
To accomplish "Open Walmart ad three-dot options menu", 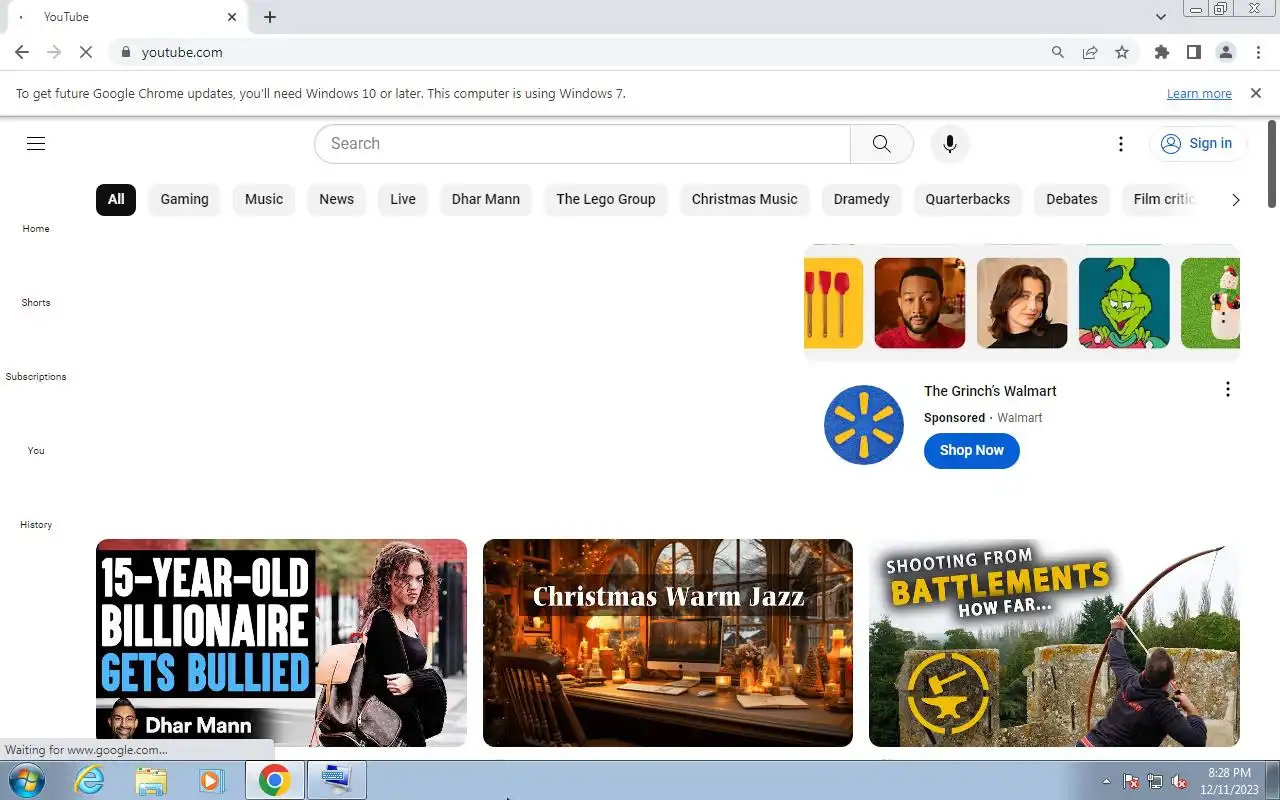I will (x=1228, y=390).
